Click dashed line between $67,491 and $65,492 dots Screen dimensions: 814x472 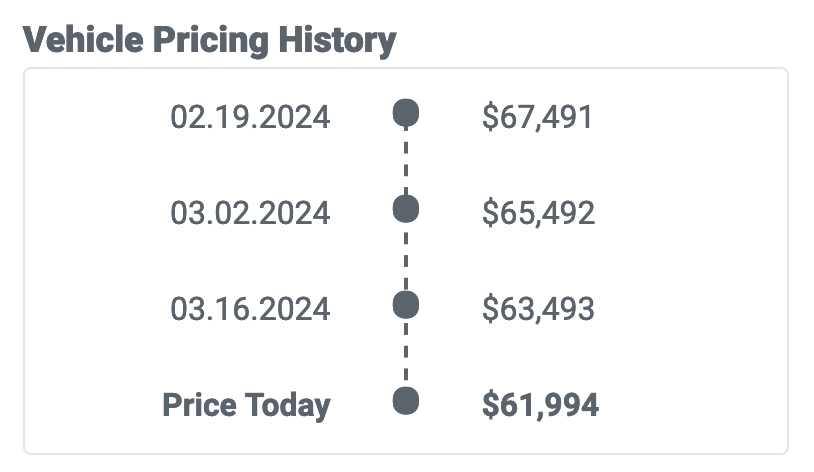click(405, 161)
